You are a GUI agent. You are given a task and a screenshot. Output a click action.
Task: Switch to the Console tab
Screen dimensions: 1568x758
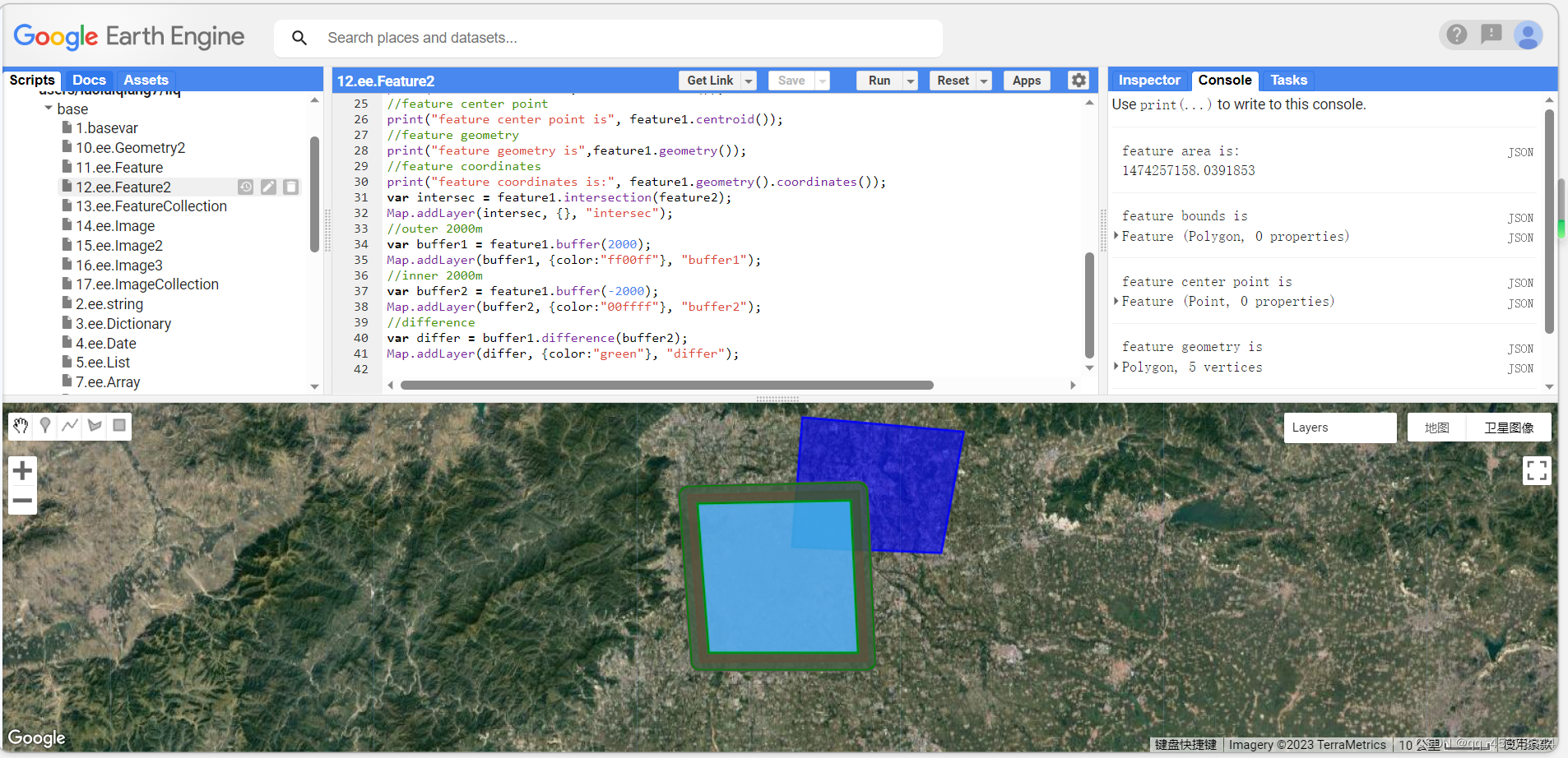[x=1224, y=80]
